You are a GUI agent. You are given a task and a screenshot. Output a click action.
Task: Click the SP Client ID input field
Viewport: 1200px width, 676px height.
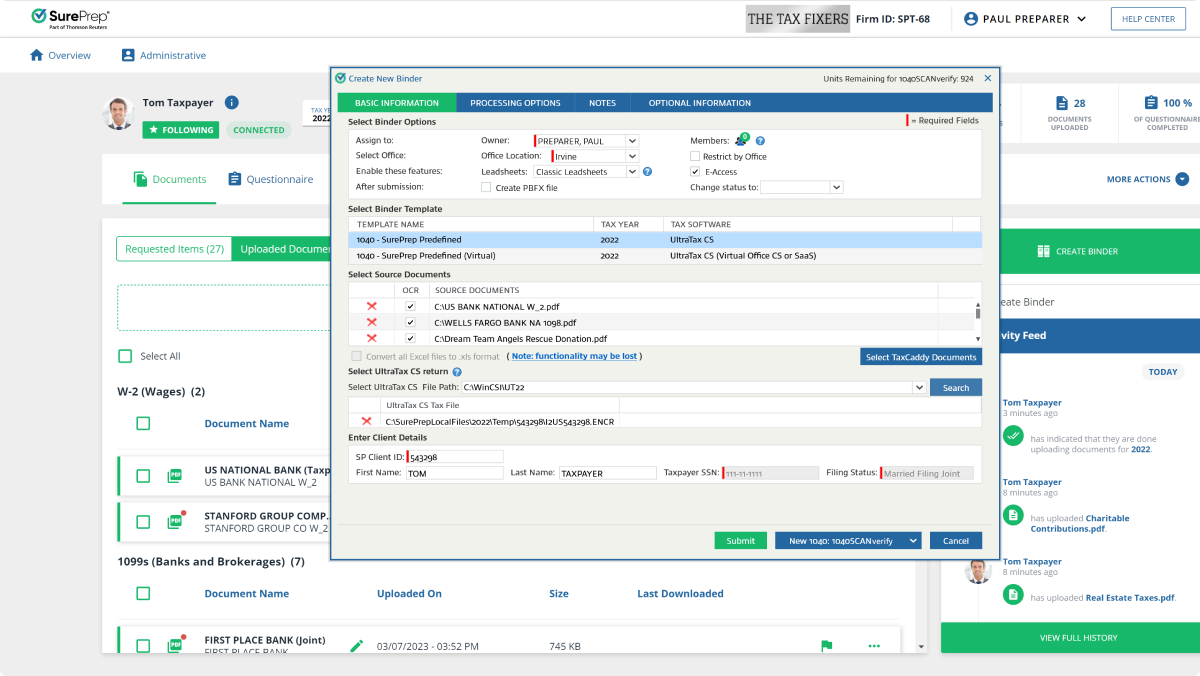(456, 457)
